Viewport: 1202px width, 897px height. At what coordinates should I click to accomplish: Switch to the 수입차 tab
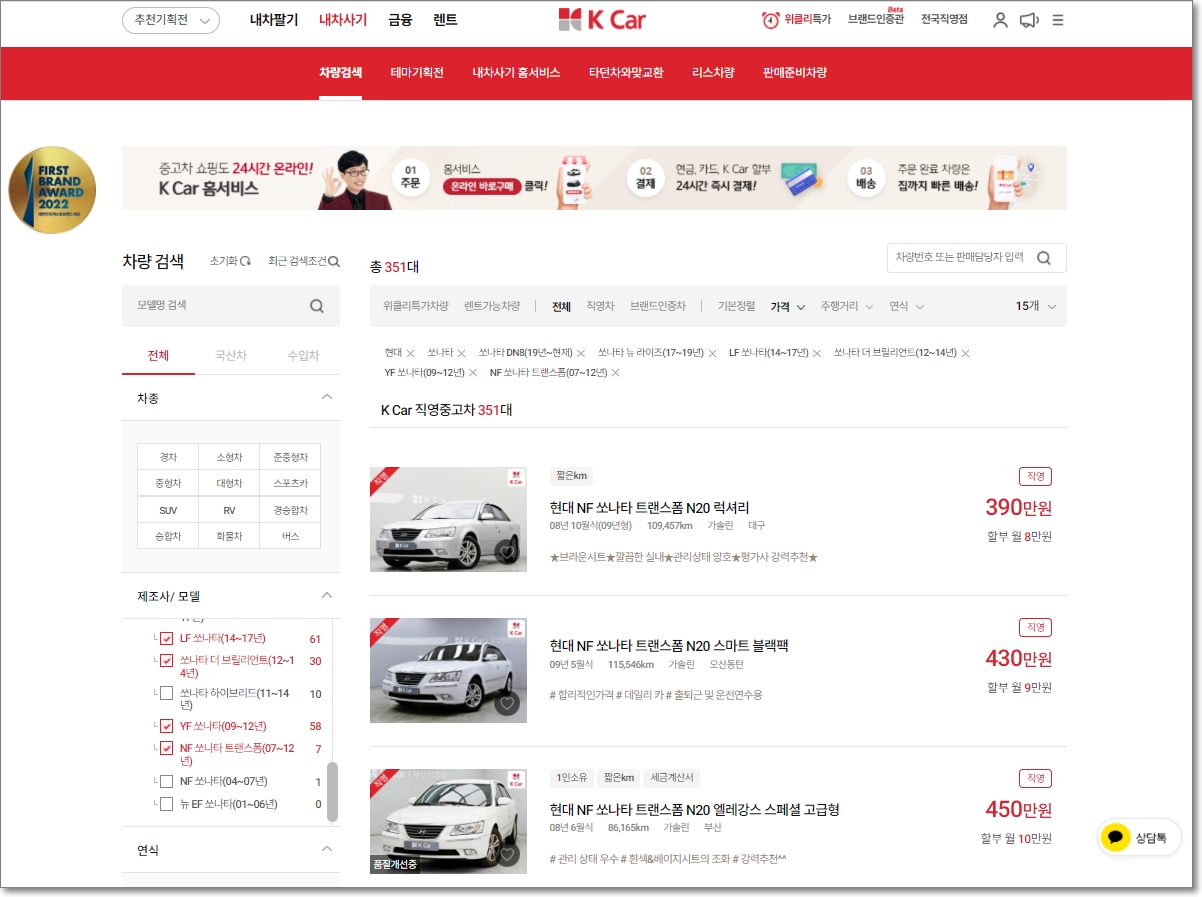[x=303, y=355]
